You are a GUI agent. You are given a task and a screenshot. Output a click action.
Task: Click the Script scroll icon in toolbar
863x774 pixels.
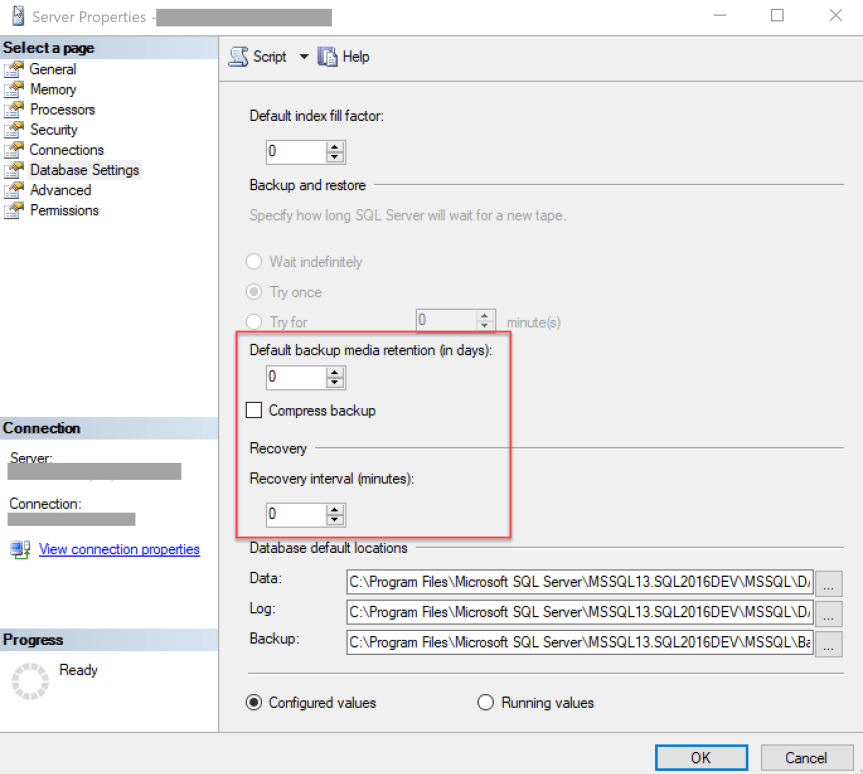pos(238,57)
